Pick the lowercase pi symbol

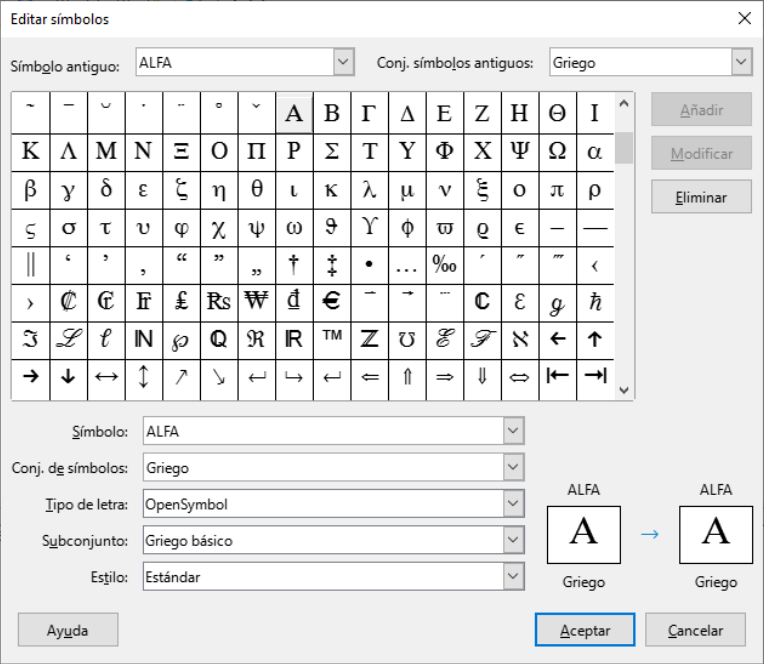tap(557, 189)
